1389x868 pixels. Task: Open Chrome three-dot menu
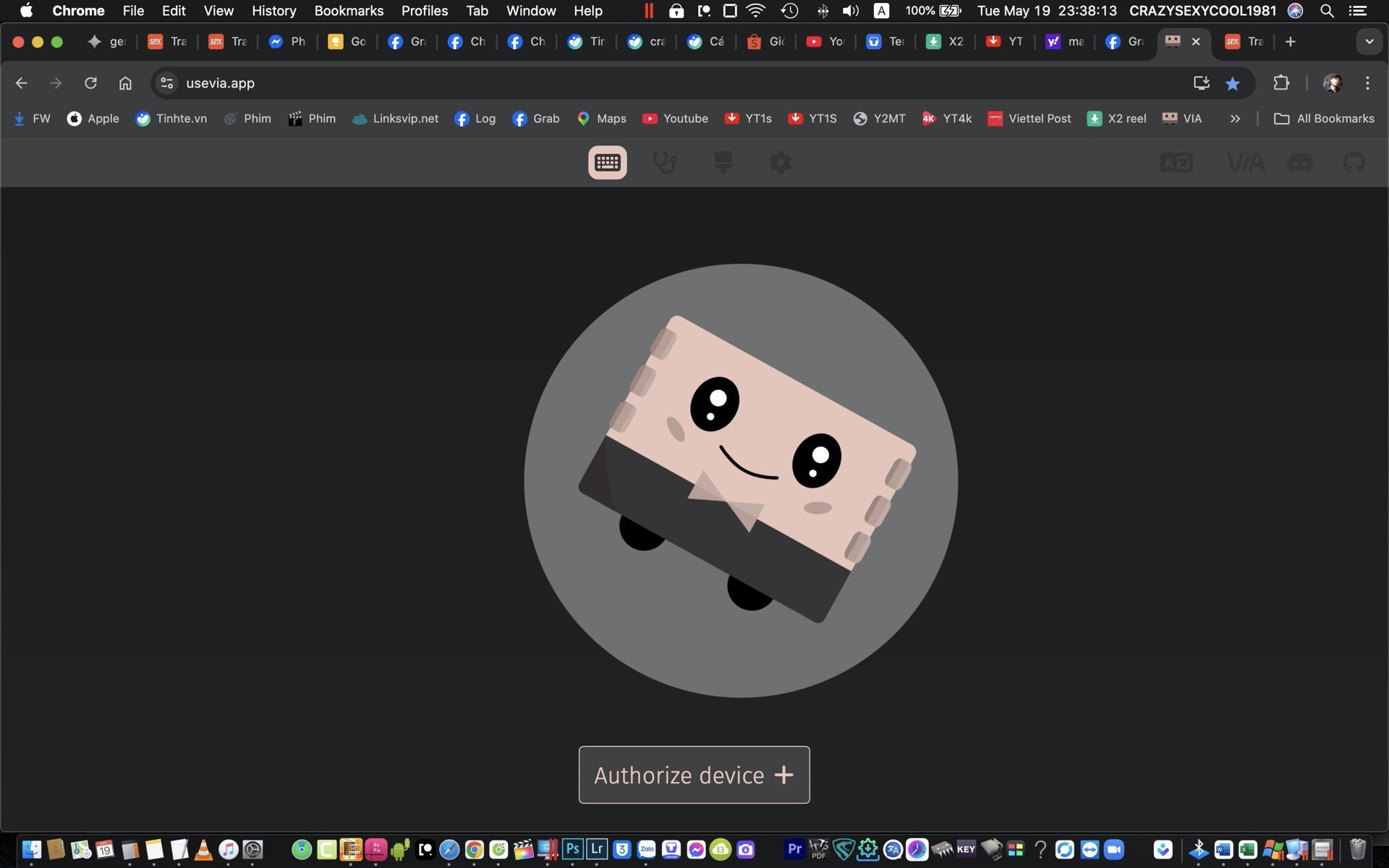pyautogui.click(x=1367, y=83)
